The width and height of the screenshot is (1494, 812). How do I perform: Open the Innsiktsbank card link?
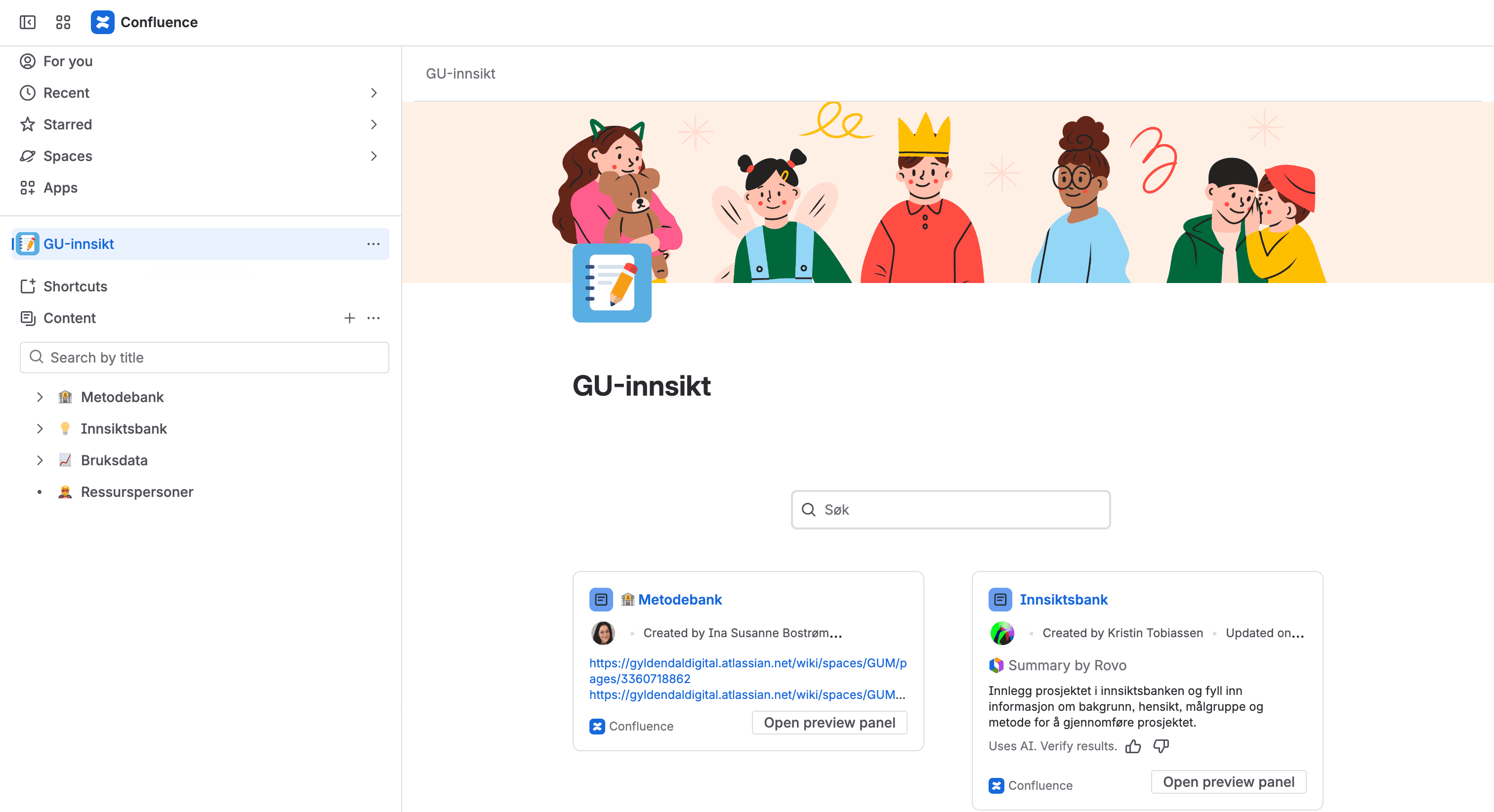1063,600
